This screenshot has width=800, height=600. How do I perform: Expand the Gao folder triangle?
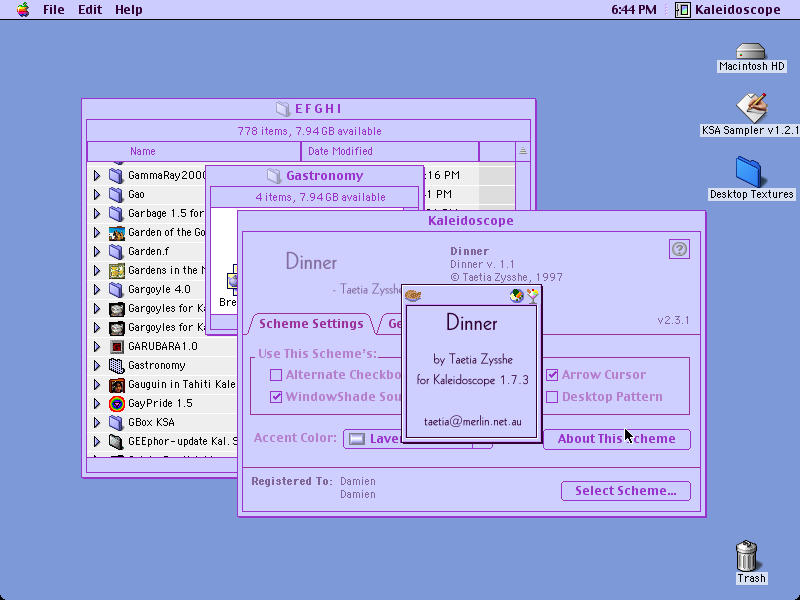[96, 194]
